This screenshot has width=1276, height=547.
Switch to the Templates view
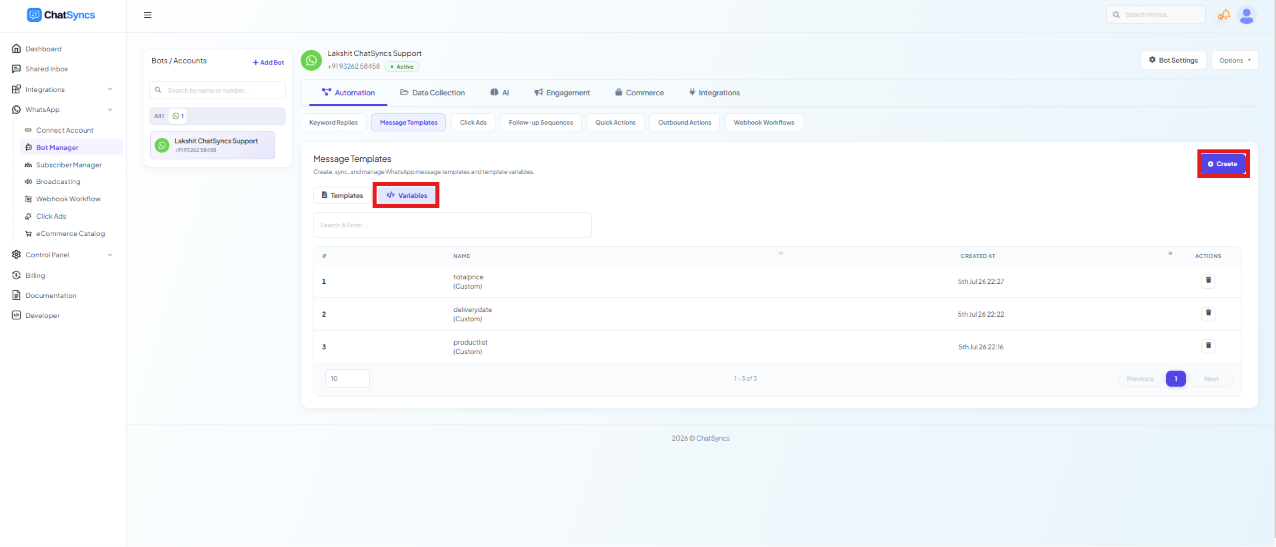pos(341,195)
